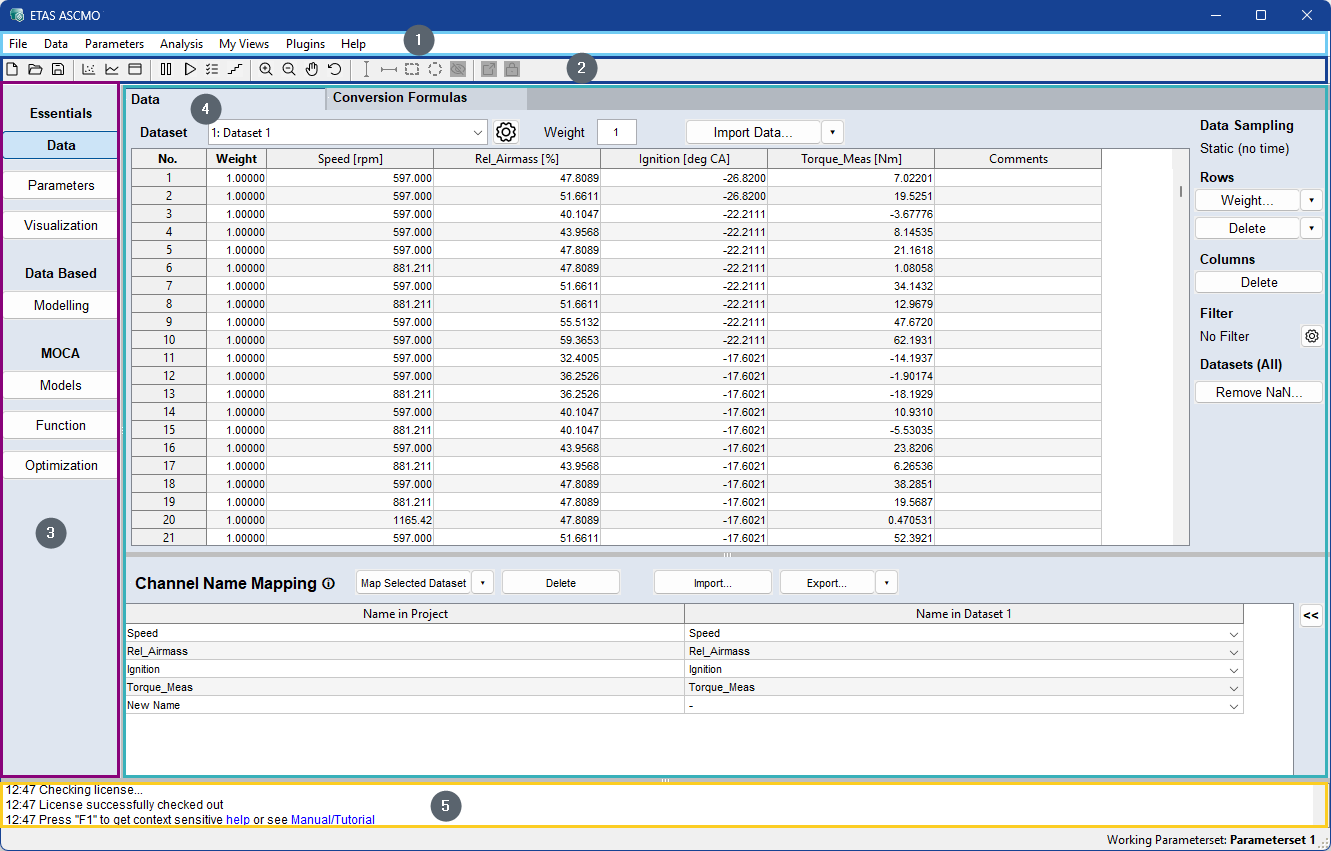Open the Manual/Tutorial link in log
Viewport: 1331px width, 851px height.
click(332, 820)
